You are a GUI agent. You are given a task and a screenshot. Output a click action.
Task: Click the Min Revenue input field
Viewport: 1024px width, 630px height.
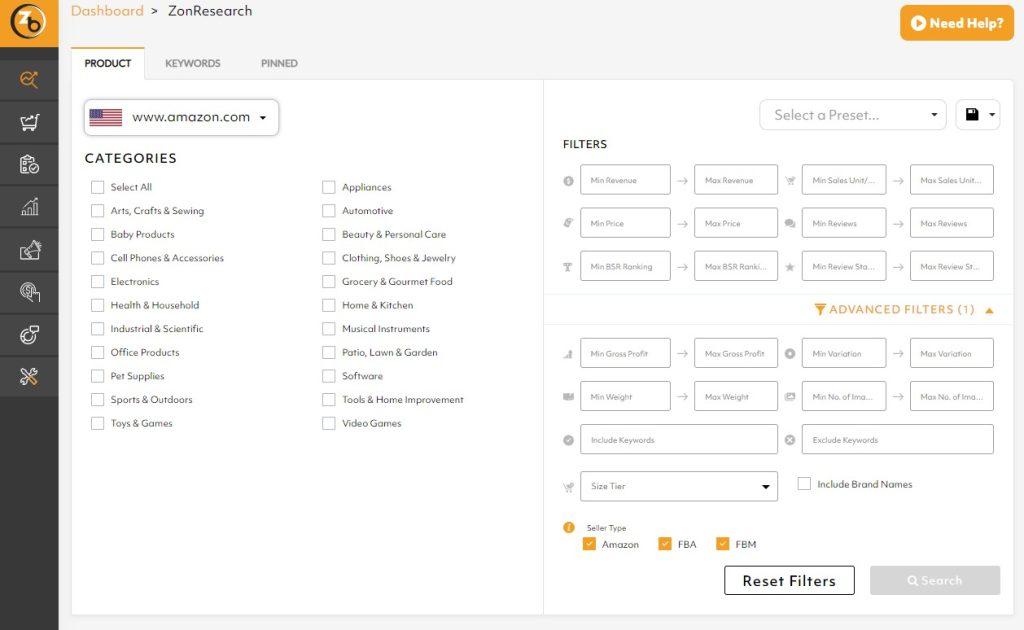pyautogui.click(x=625, y=180)
